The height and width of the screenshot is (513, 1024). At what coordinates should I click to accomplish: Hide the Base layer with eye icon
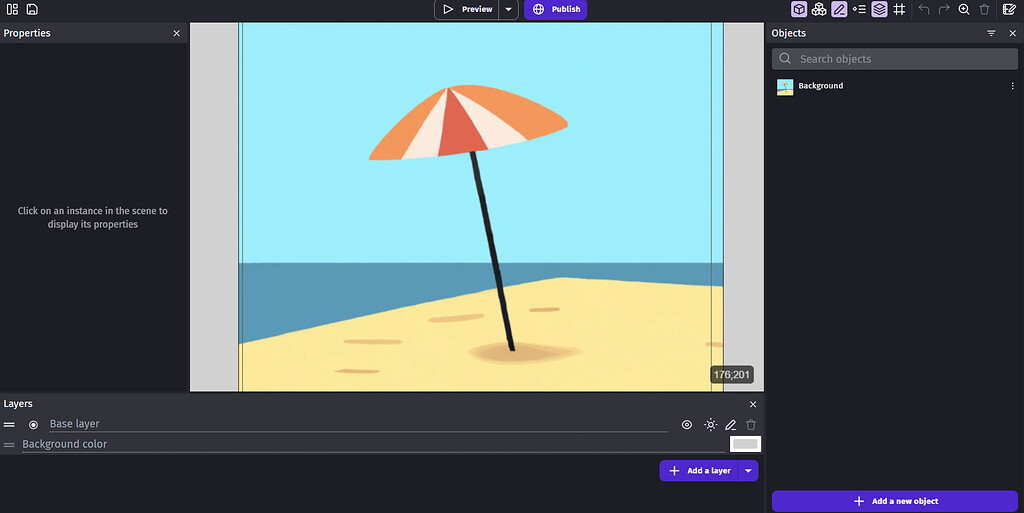(687, 425)
